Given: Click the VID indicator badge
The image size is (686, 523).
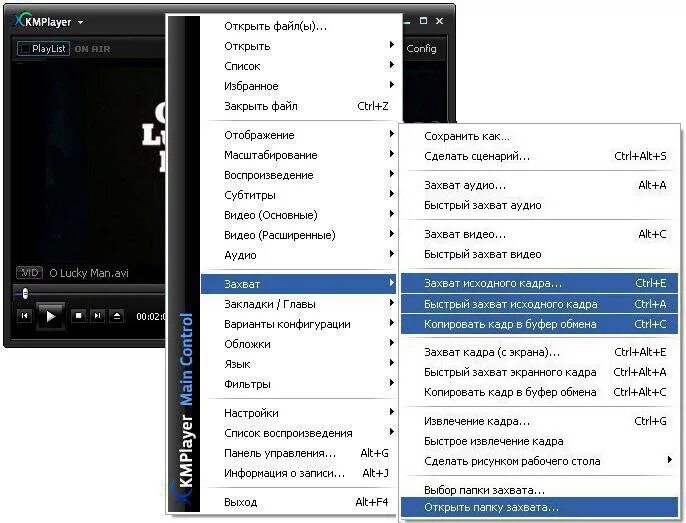Looking at the screenshot, I should (x=29, y=273).
